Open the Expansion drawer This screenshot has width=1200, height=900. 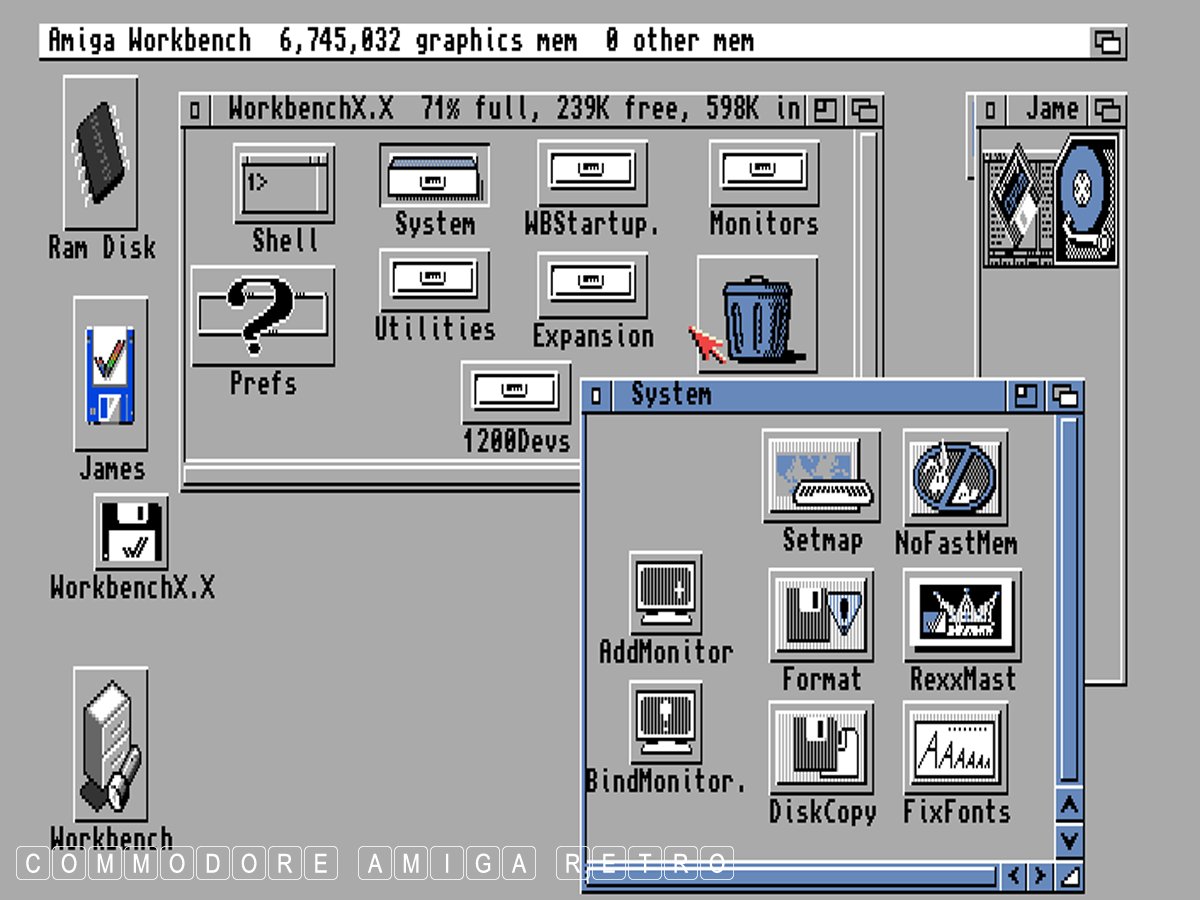(592, 285)
